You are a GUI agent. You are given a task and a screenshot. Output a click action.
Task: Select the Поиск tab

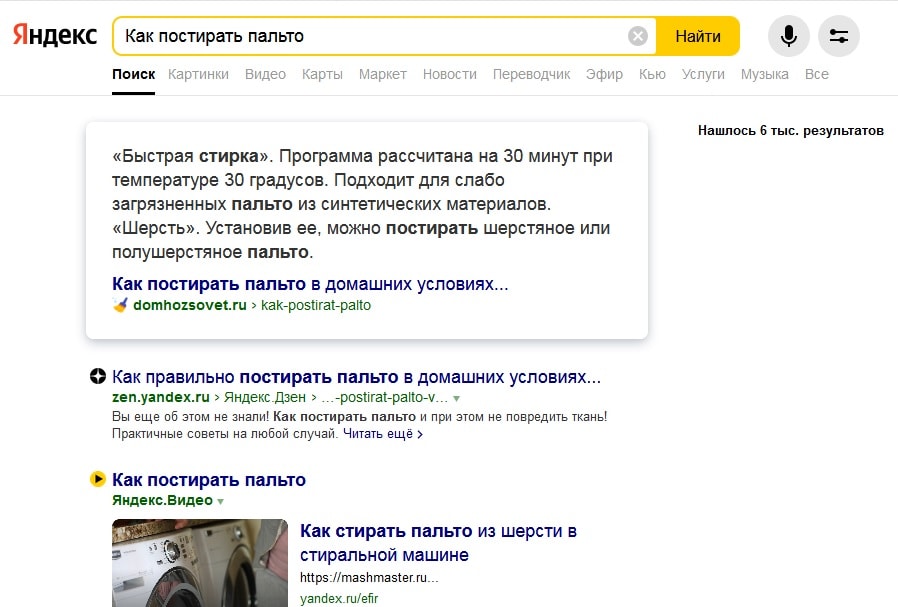click(x=133, y=74)
